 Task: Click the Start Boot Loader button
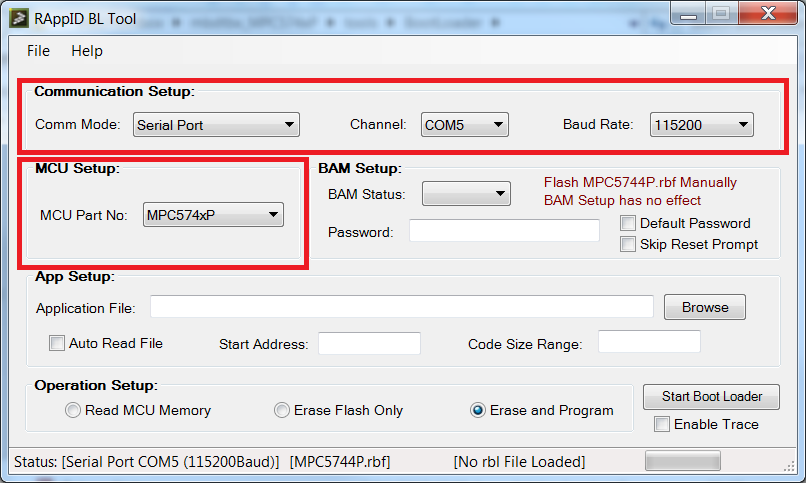(711, 397)
